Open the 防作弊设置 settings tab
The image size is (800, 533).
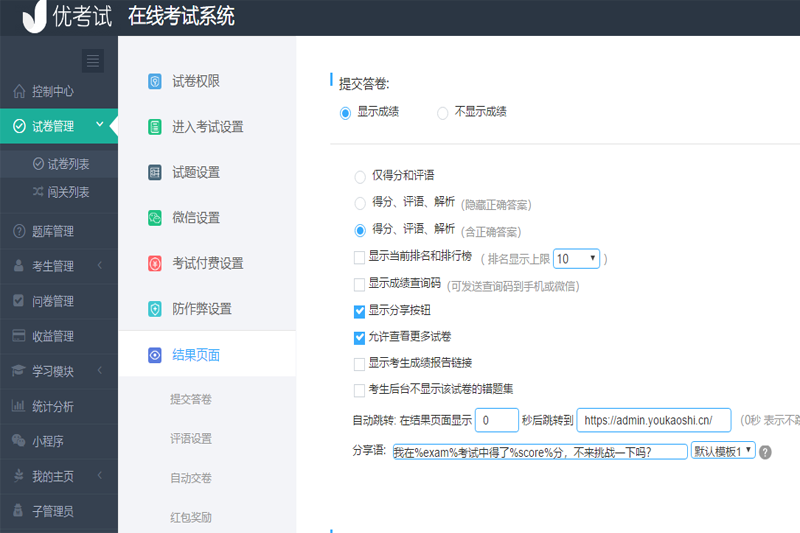tap(207, 309)
